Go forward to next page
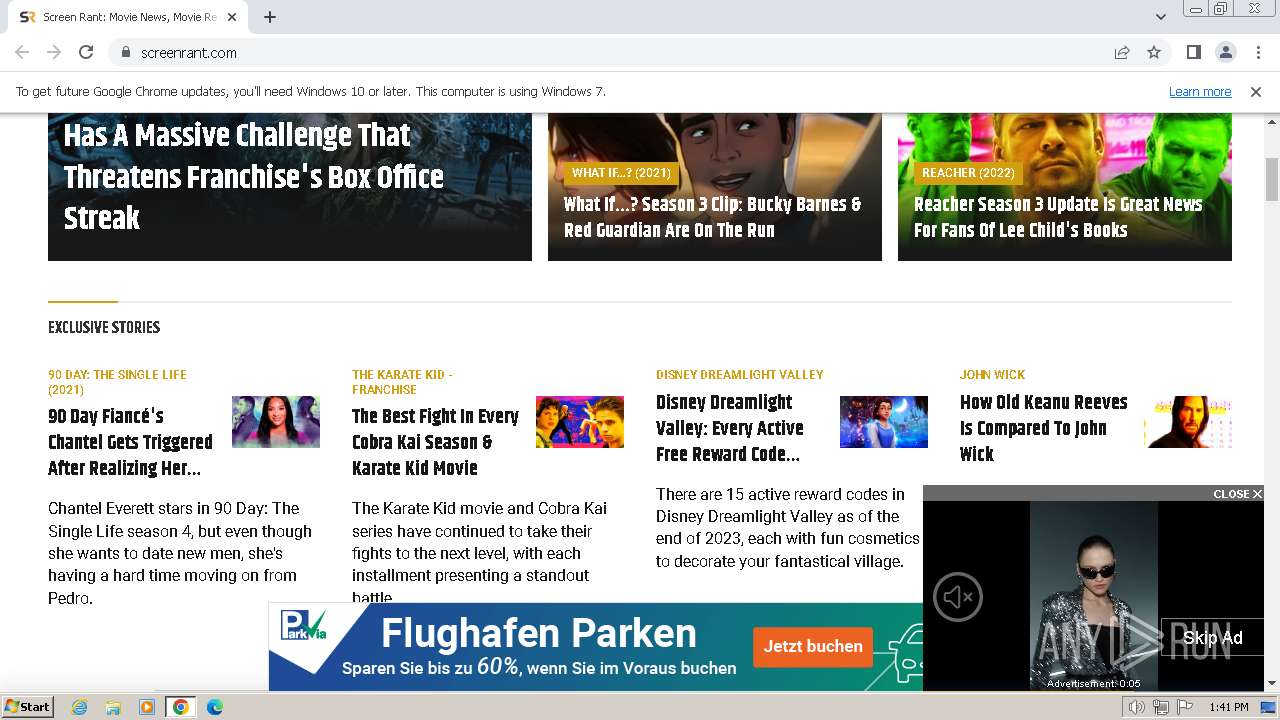Viewport: 1280px width, 720px height. (54, 52)
